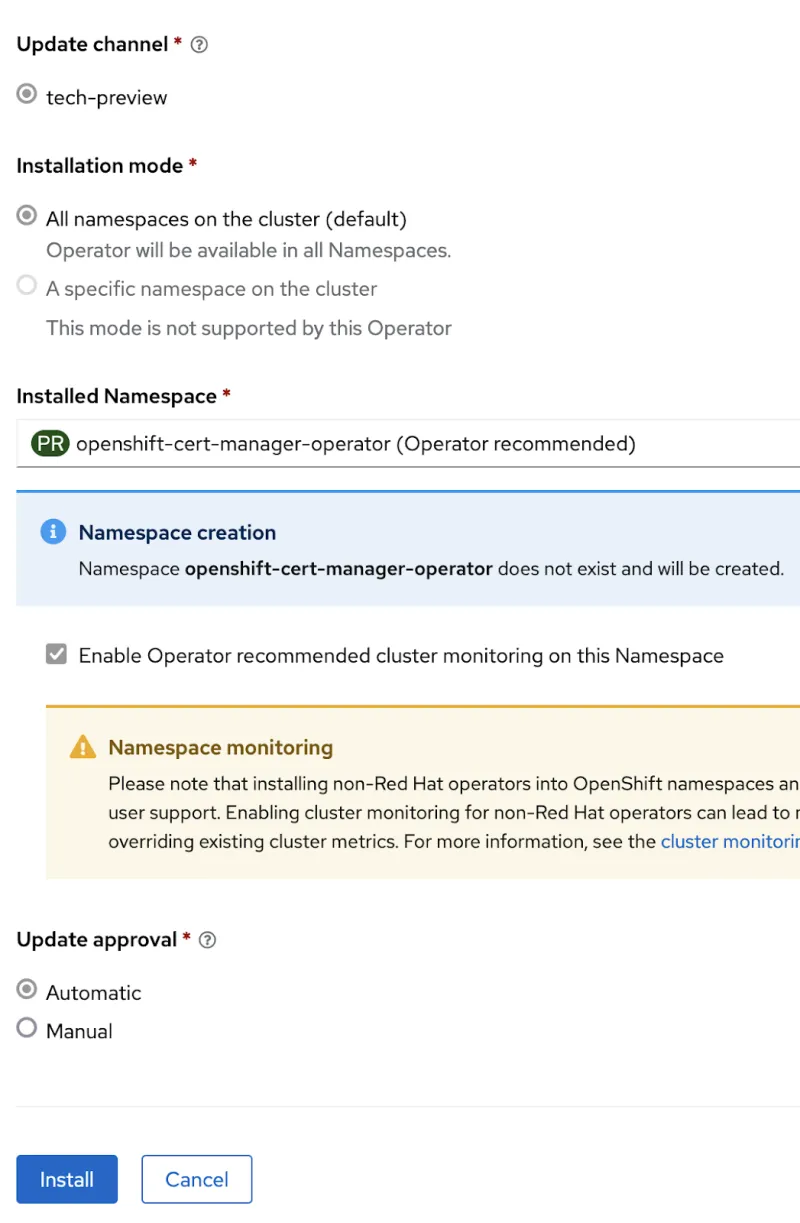This screenshot has width=800, height=1223.
Task: Click the Install button
Action: coord(66,1179)
